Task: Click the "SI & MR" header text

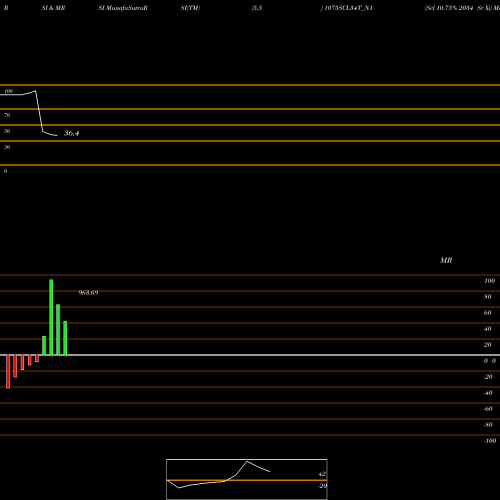Action: point(53,8)
